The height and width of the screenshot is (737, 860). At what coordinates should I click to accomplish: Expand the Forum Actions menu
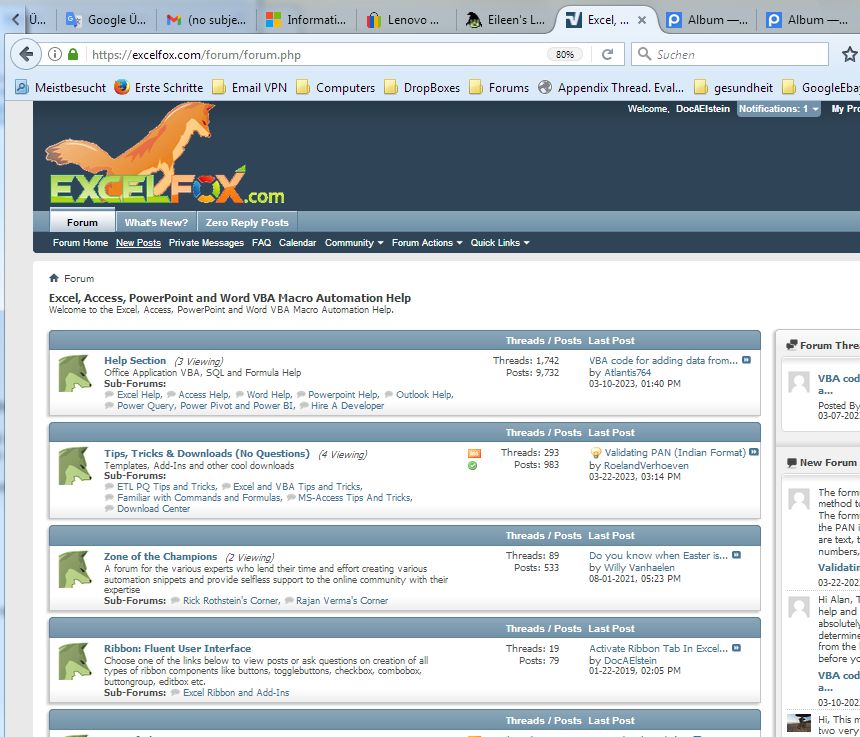click(427, 243)
